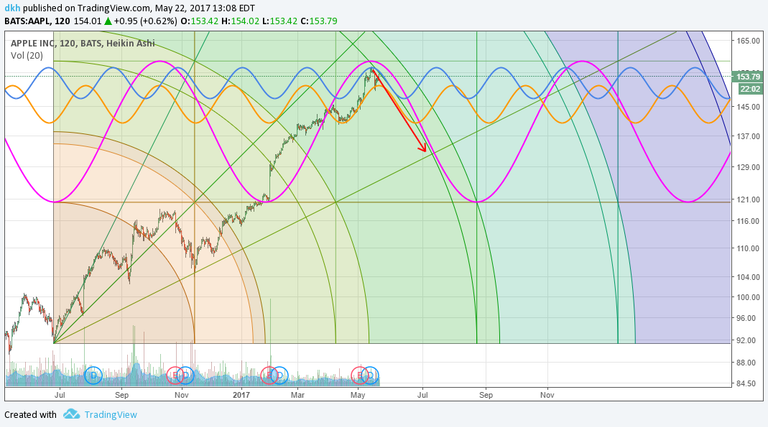The height and width of the screenshot is (427, 768).
Task: Click the second Jul label after May
Action: click(x=422, y=395)
